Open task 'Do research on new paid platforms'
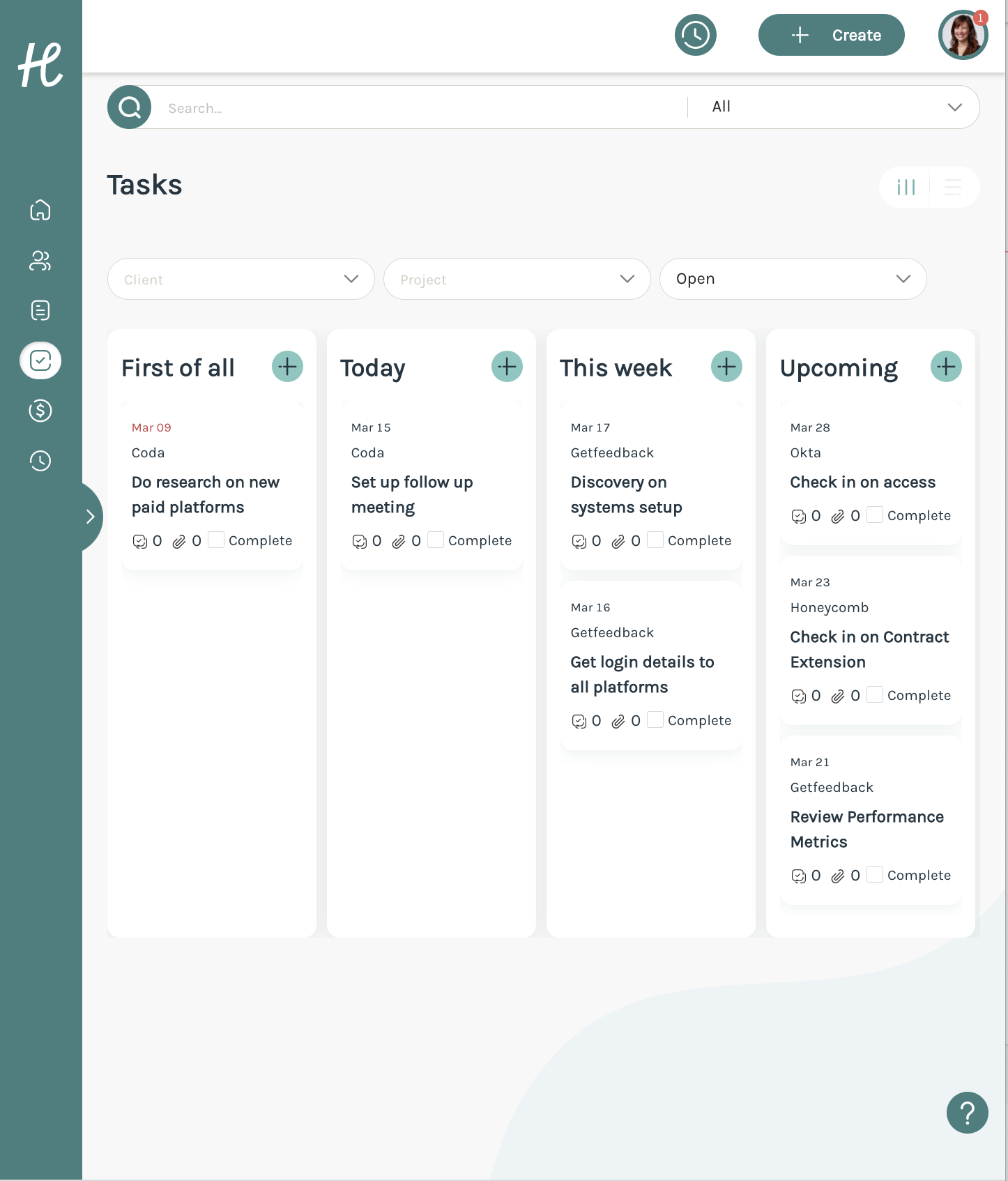This screenshot has height=1181, width=1008. (x=206, y=495)
